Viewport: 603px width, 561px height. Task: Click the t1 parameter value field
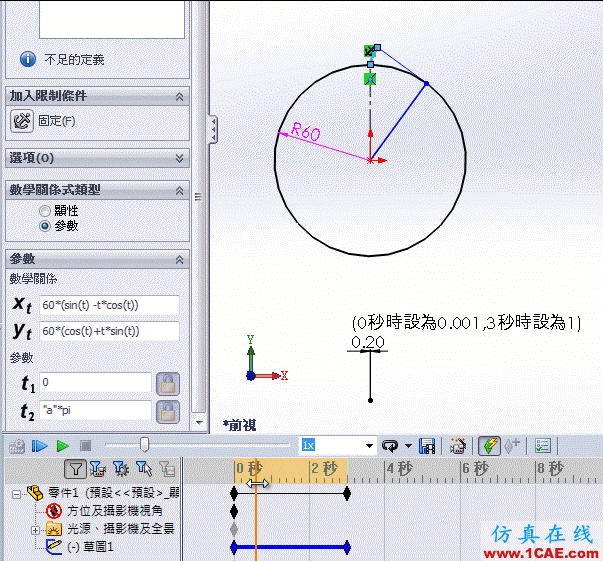coord(95,382)
